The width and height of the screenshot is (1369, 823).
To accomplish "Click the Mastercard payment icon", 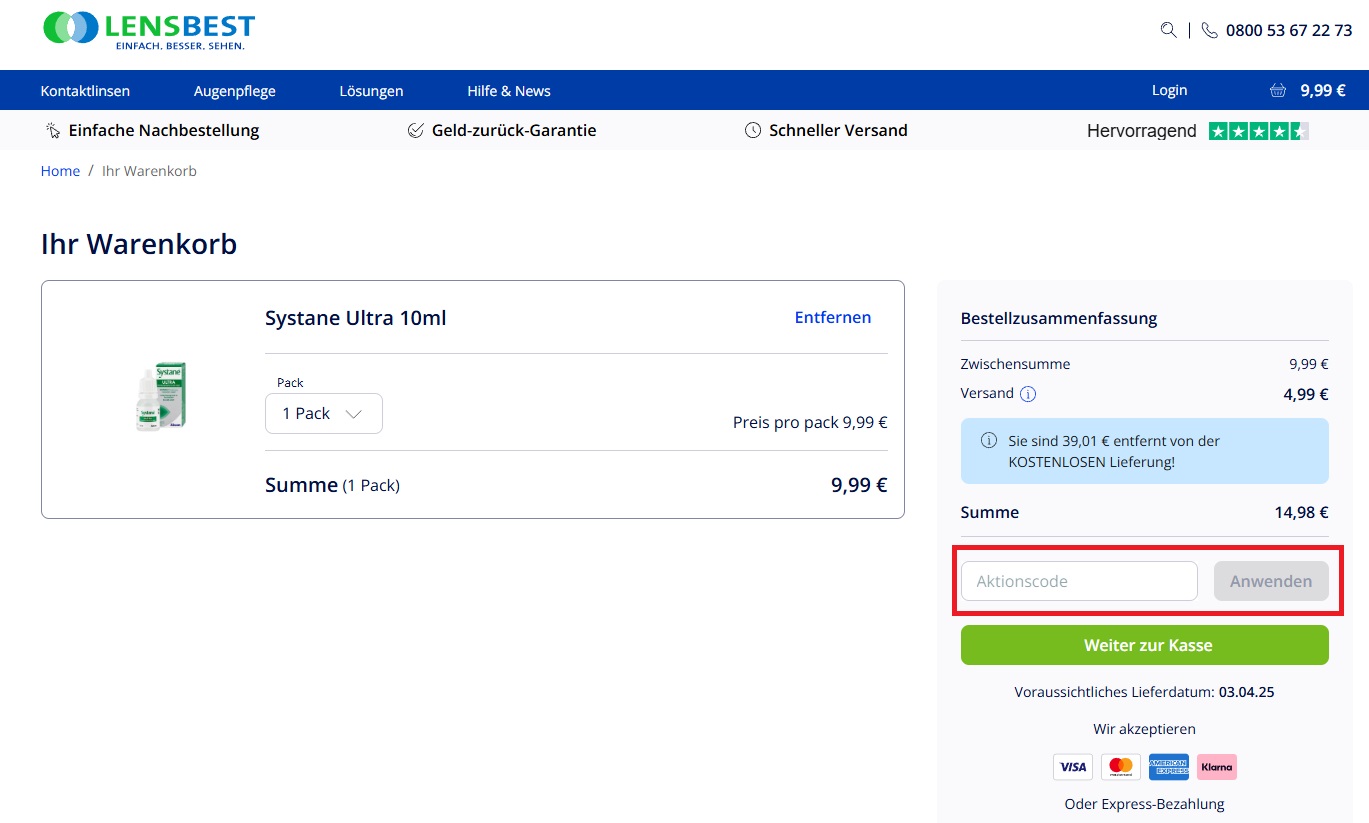I will [1121, 767].
